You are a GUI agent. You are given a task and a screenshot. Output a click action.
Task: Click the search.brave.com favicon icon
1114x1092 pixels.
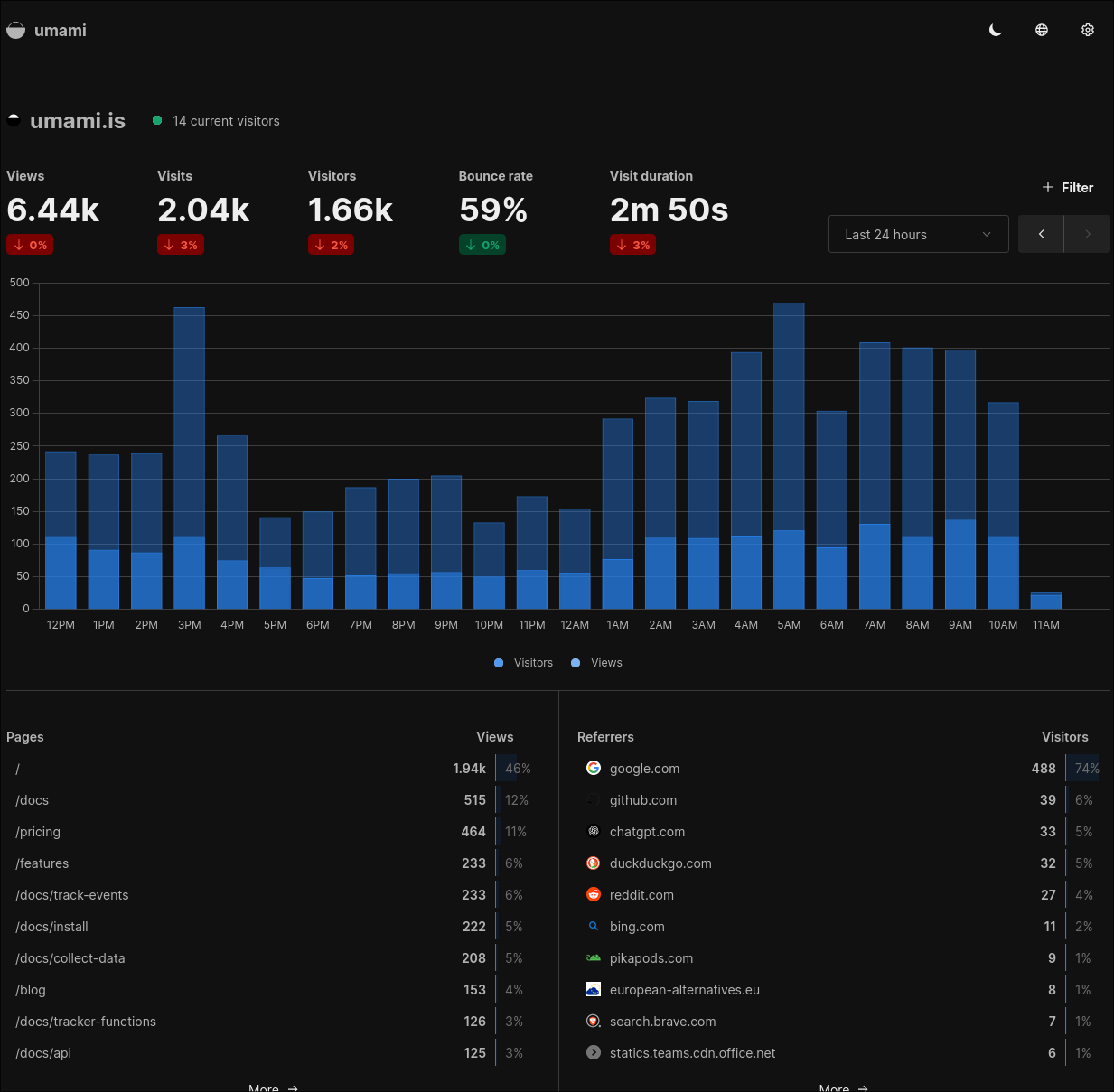point(594,1021)
